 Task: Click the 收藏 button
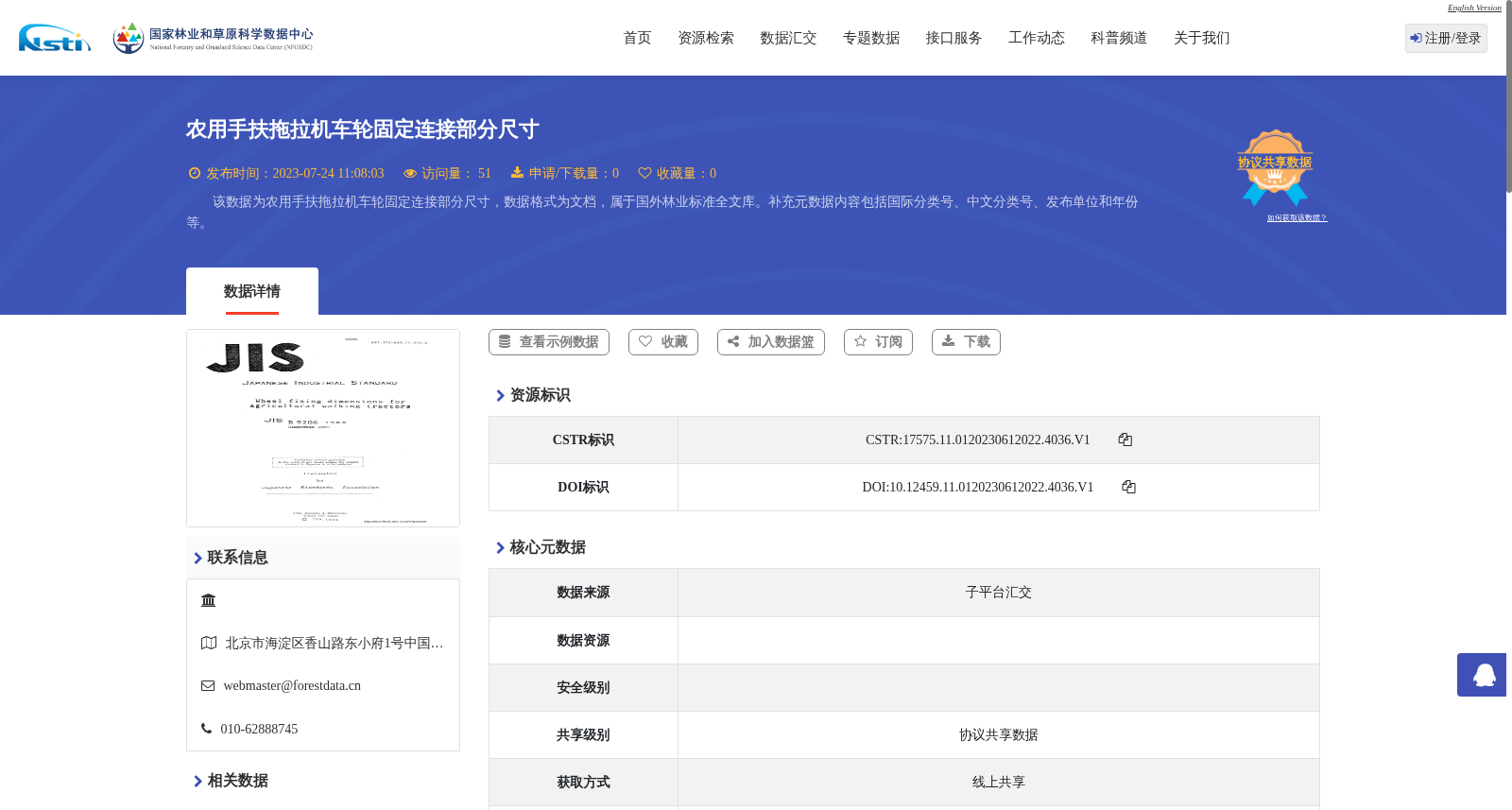tap(663, 342)
